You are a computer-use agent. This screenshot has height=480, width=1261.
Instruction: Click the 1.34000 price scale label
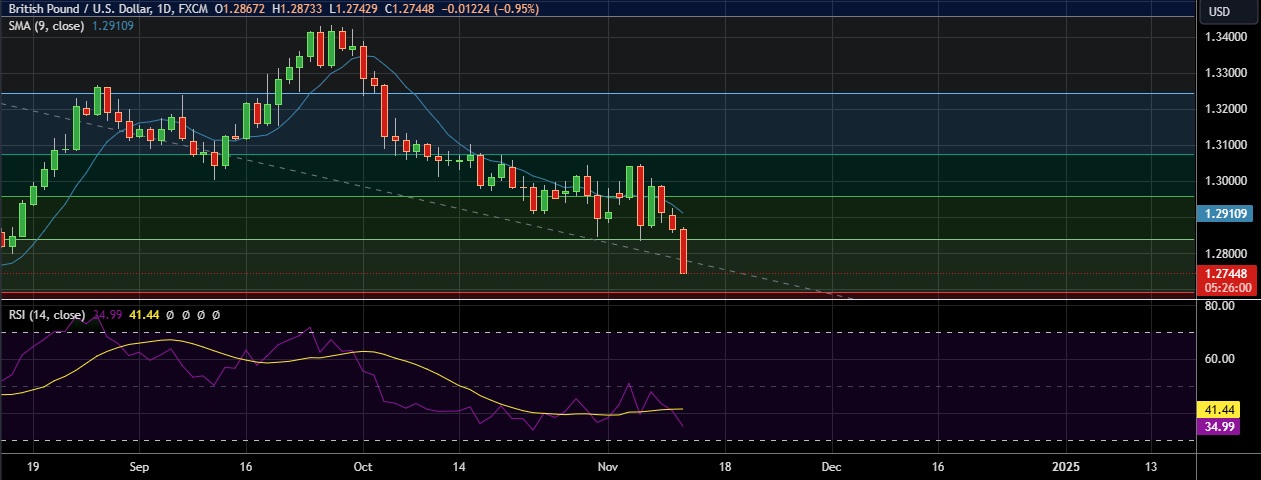(x=1226, y=37)
